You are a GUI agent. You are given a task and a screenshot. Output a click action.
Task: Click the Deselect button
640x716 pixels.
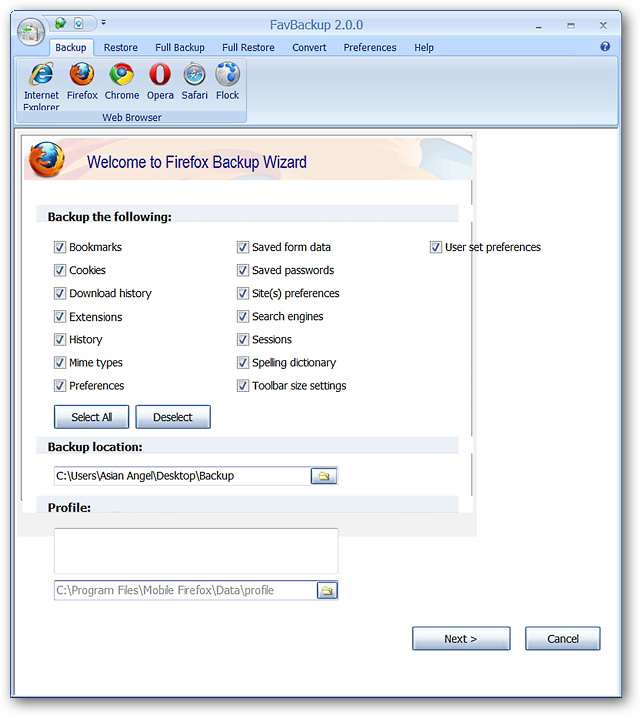[173, 417]
